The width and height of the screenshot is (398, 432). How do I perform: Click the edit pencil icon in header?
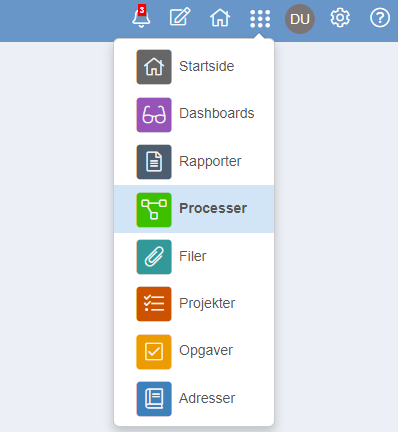pyautogui.click(x=180, y=17)
